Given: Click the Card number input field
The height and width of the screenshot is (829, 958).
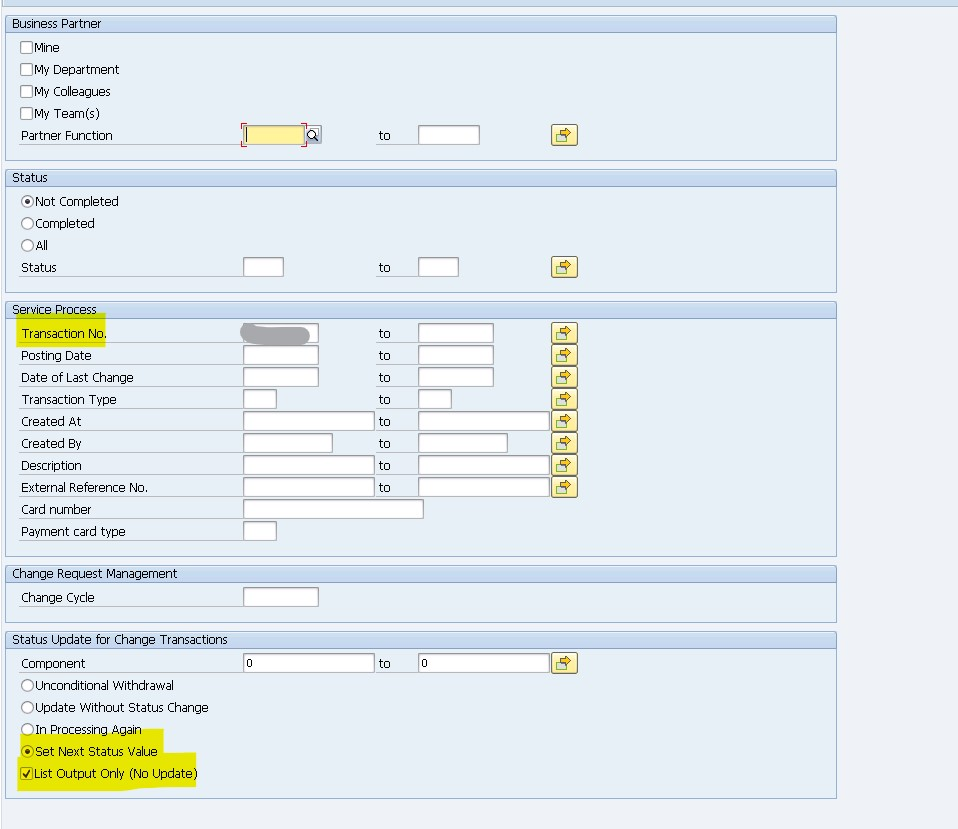Looking at the screenshot, I should click(333, 508).
